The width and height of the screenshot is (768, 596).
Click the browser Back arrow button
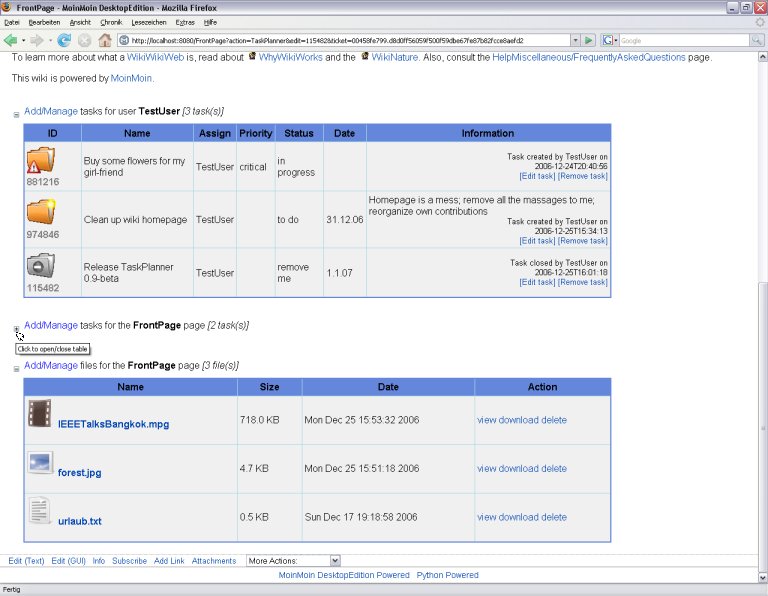11,41
